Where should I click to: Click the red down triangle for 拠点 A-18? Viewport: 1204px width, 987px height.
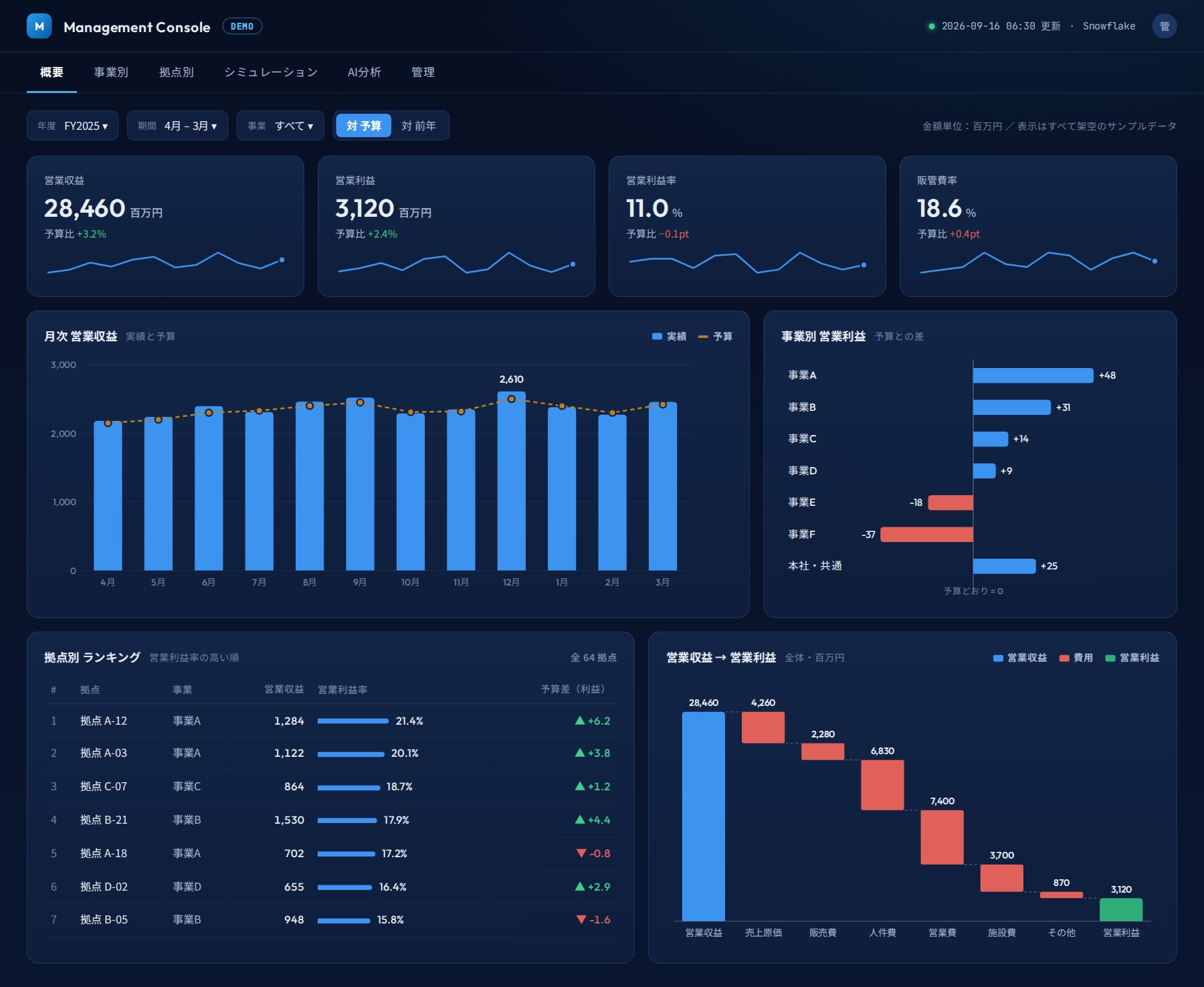point(581,853)
